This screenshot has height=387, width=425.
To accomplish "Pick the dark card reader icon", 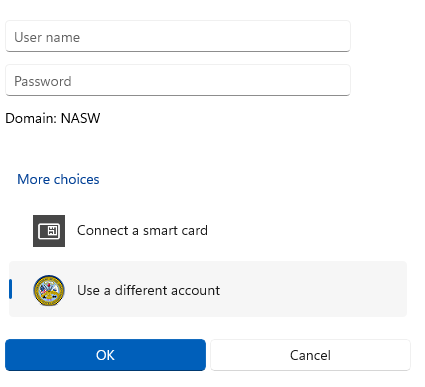I will 49,231.
